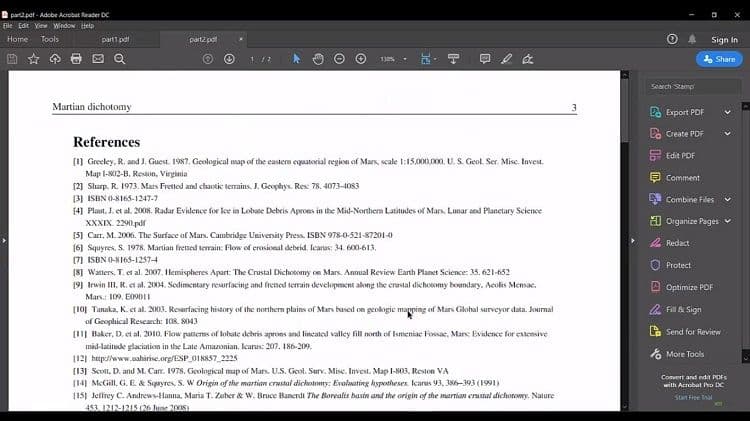Screen dimensions: 750x421
Task: Click the Sign In button
Action: pos(724,39)
